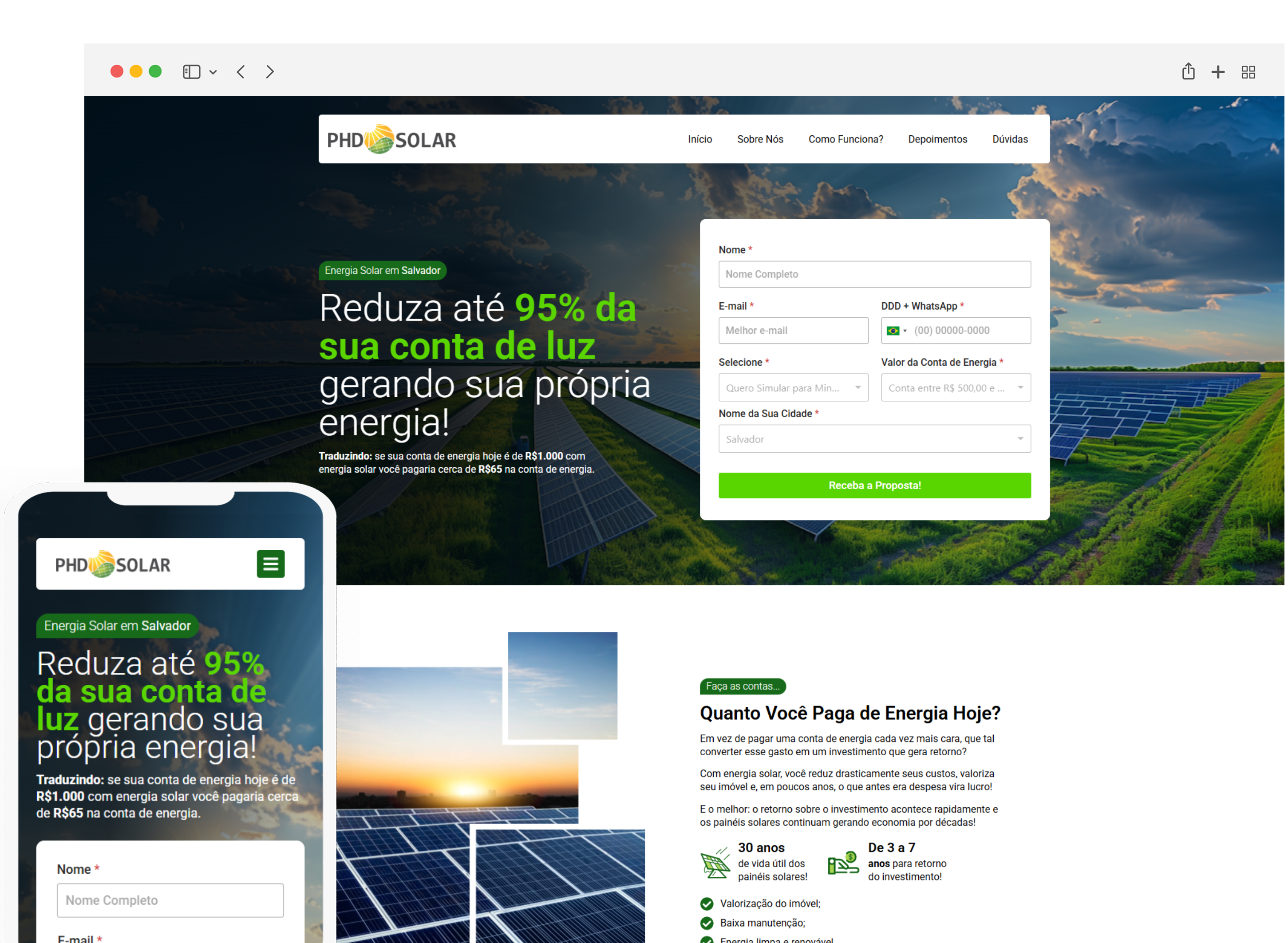Open the sidebar options chevron in toolbar
1288x943 pixels.
tap(213, 72)
